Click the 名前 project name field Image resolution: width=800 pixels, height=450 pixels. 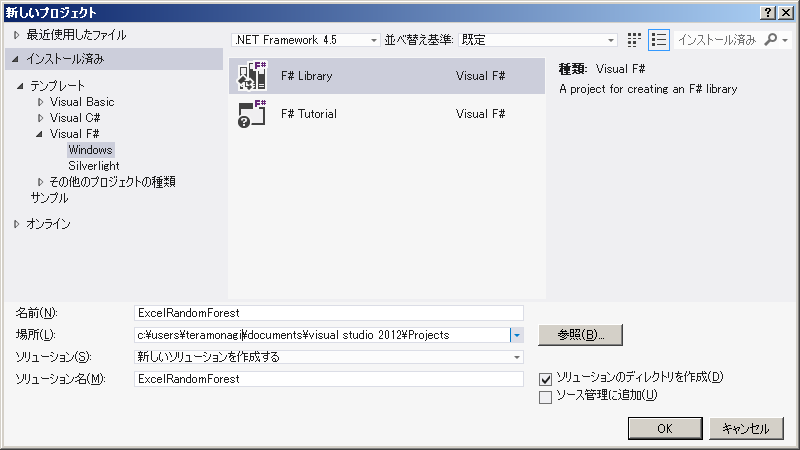(x=329, y=313)
